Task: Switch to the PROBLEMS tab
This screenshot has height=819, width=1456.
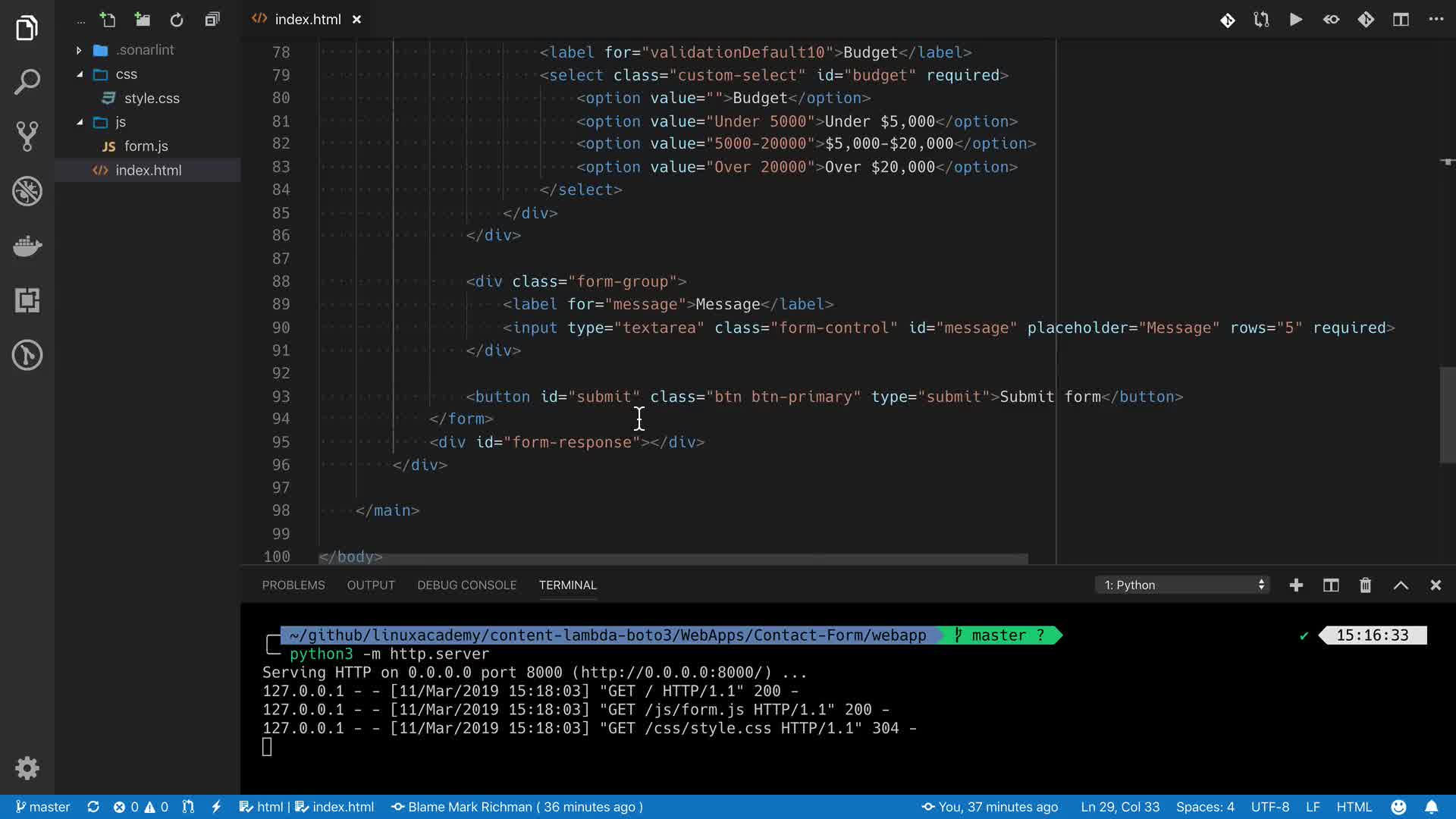Action: pyautogui.click(x=293, y=585)
